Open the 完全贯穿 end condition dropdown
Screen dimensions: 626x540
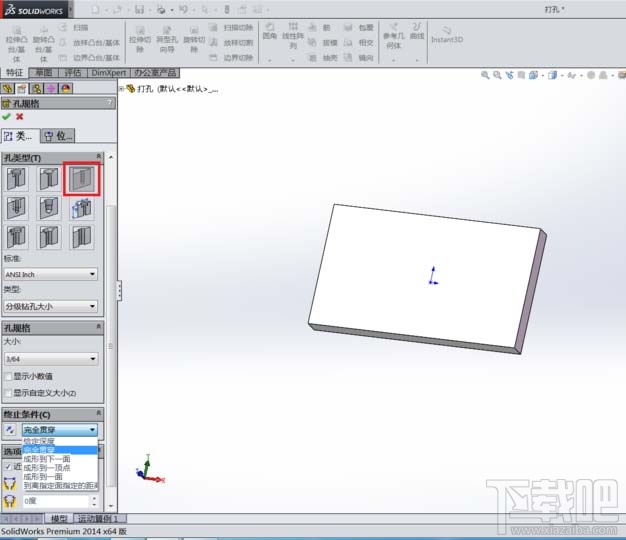coord(59,429)
